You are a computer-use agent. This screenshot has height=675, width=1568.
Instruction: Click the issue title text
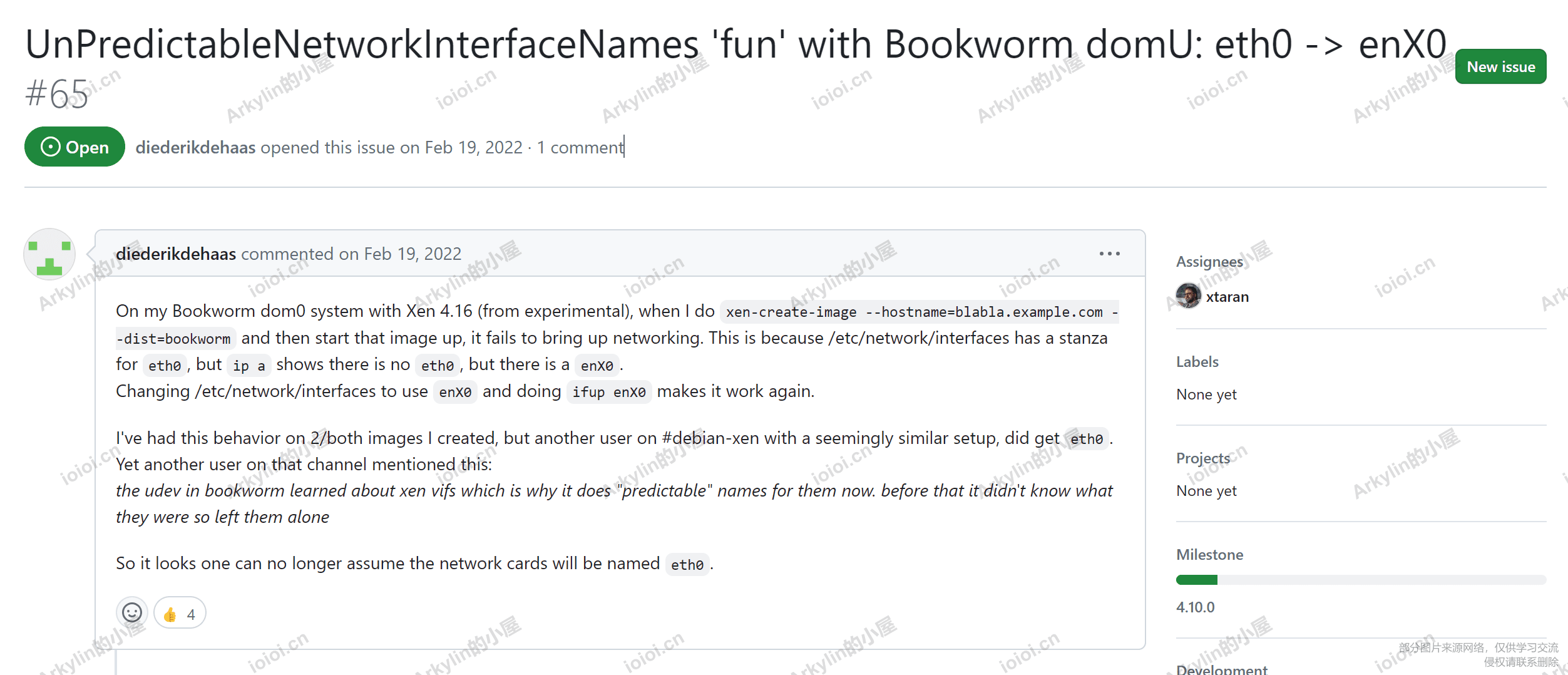tap(735, 45)
